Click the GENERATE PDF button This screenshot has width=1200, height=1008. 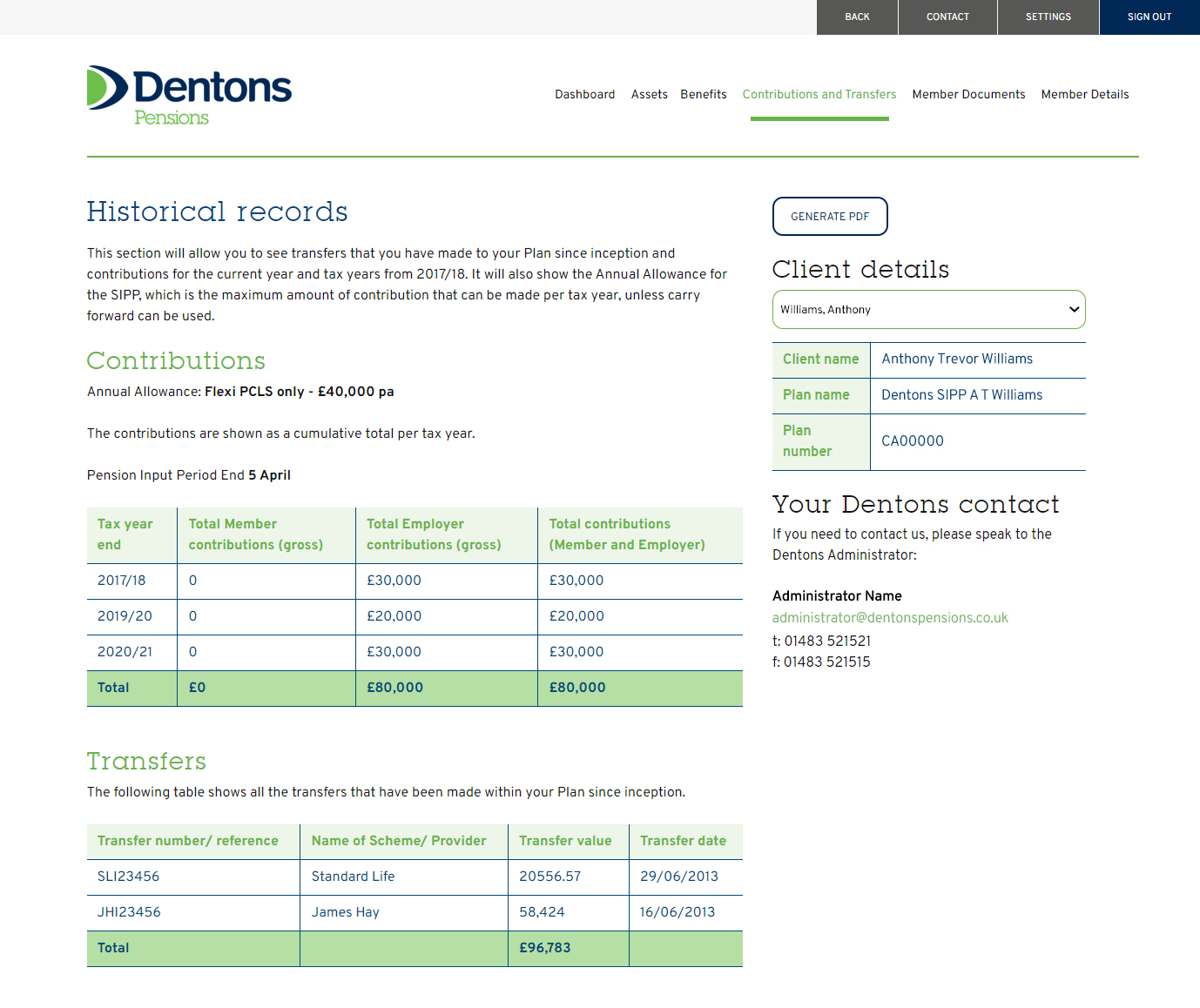pos(830,216)
